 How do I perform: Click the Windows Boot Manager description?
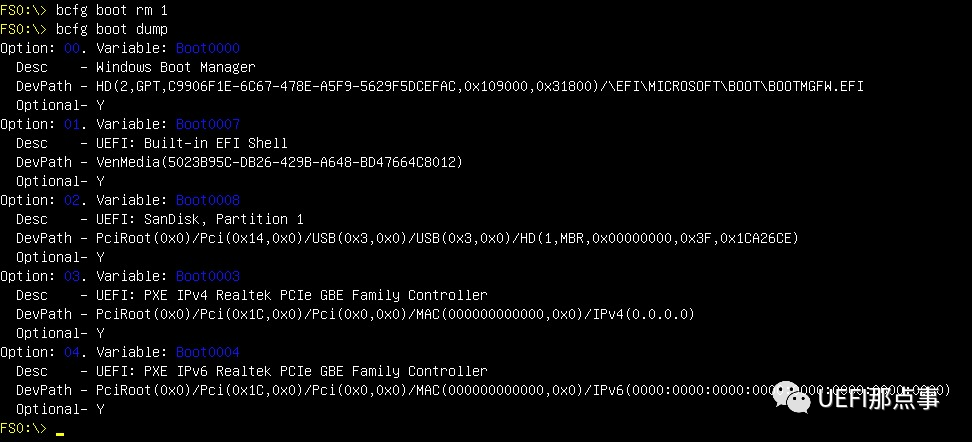coord(175,67)
